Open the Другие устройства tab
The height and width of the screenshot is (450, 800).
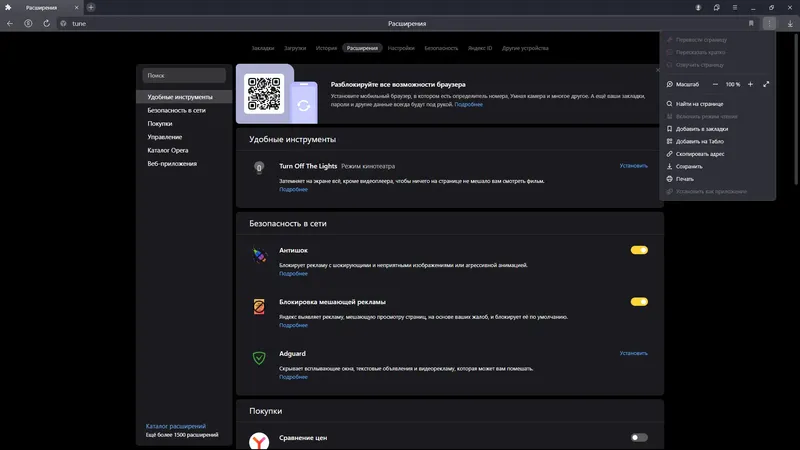click(x=525, y=48)
